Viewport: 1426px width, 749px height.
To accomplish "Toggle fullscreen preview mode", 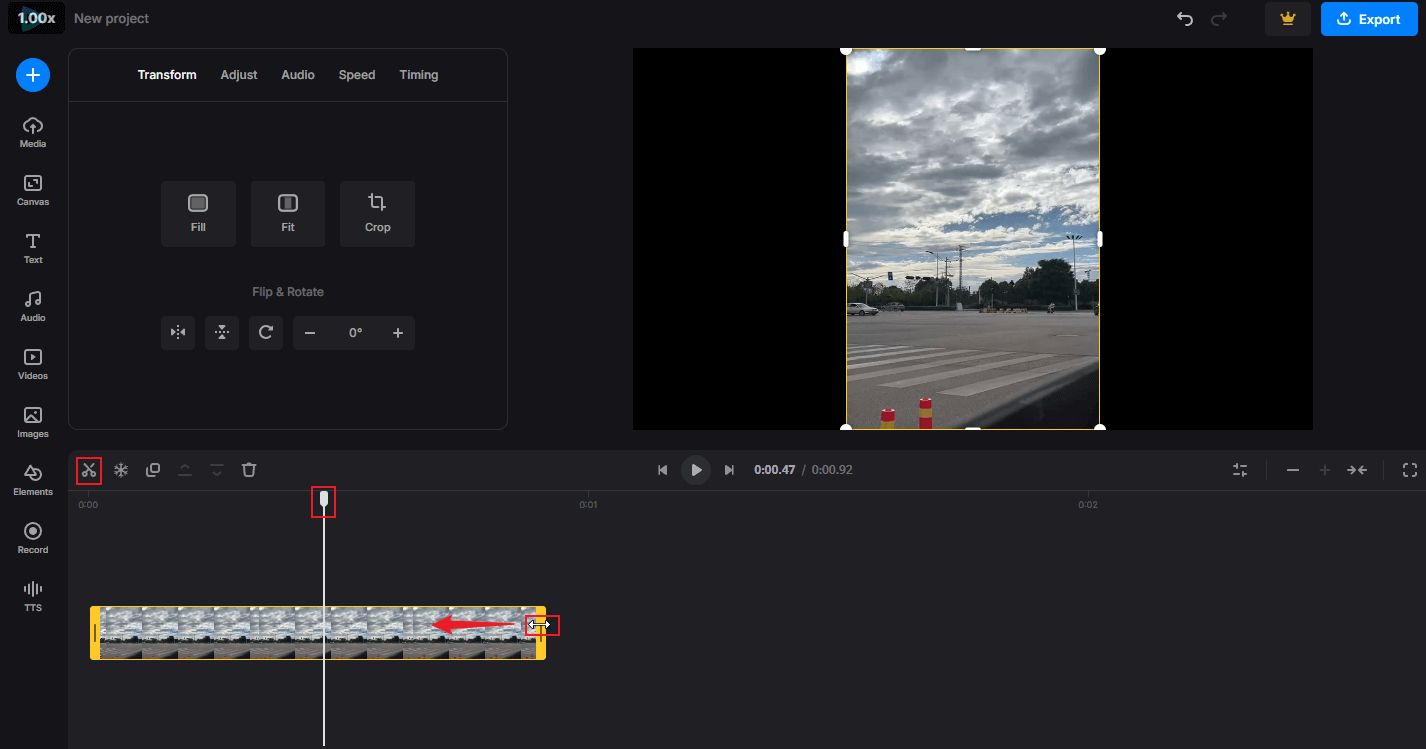I will click(1410, 469).
